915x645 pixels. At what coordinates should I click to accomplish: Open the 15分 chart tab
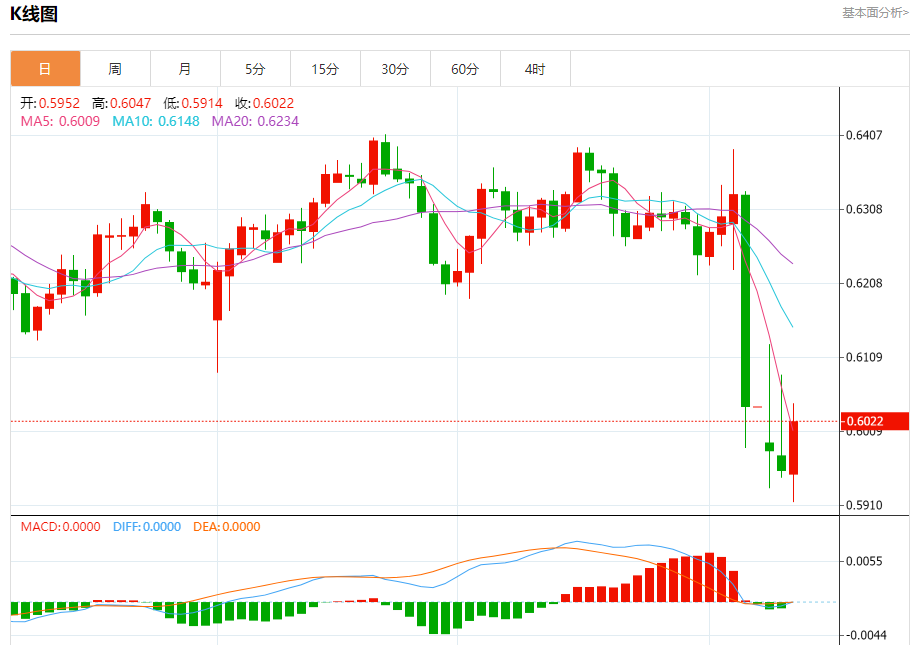pos(326,69)
